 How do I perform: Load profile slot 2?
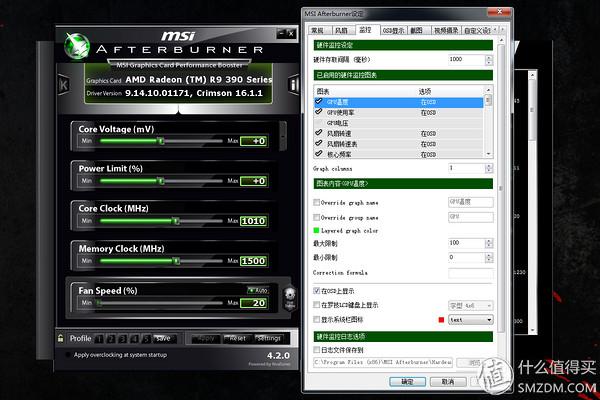click(x=111, y=338)
